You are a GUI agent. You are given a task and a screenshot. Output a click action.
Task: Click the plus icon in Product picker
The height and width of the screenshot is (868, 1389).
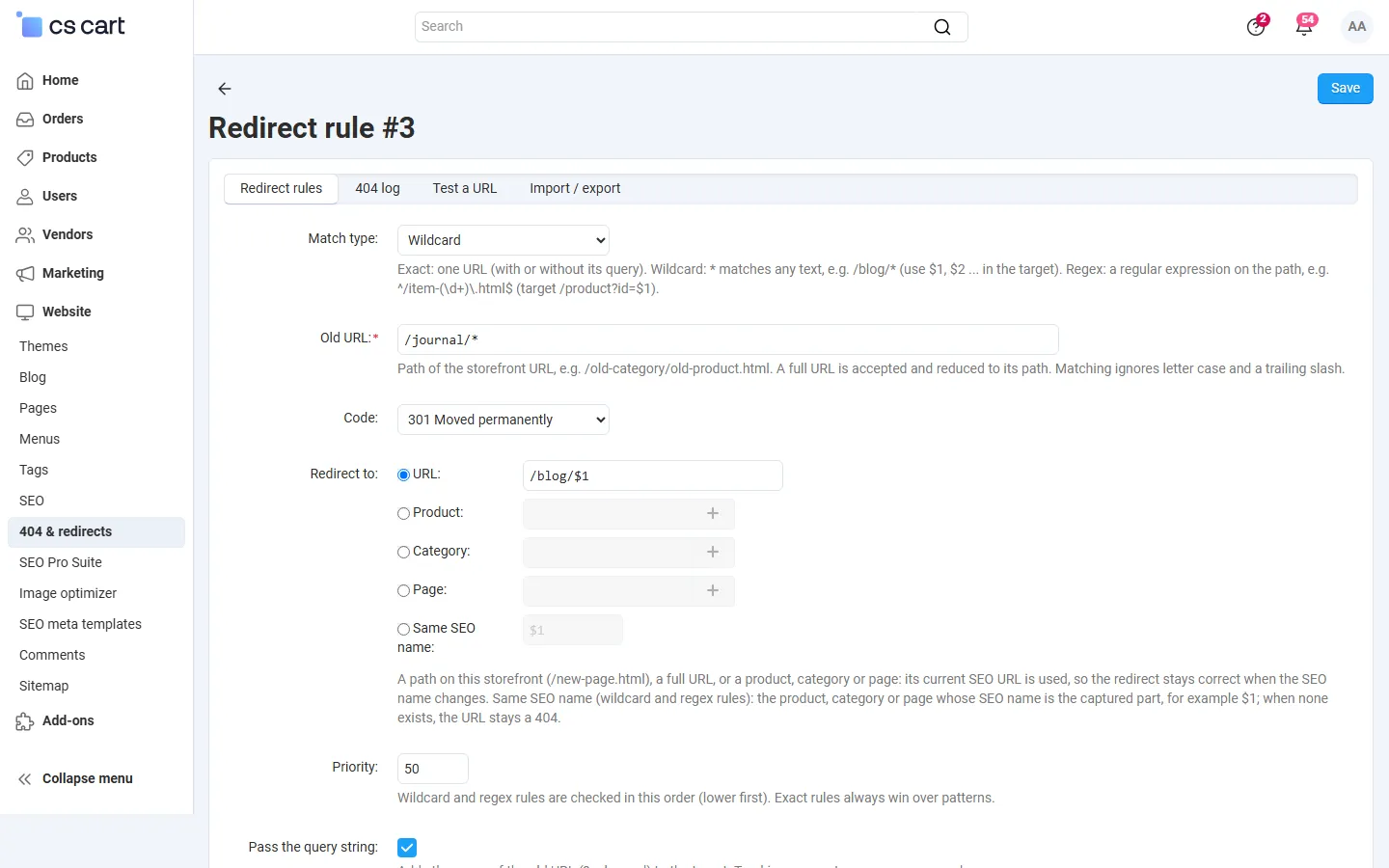713,513
